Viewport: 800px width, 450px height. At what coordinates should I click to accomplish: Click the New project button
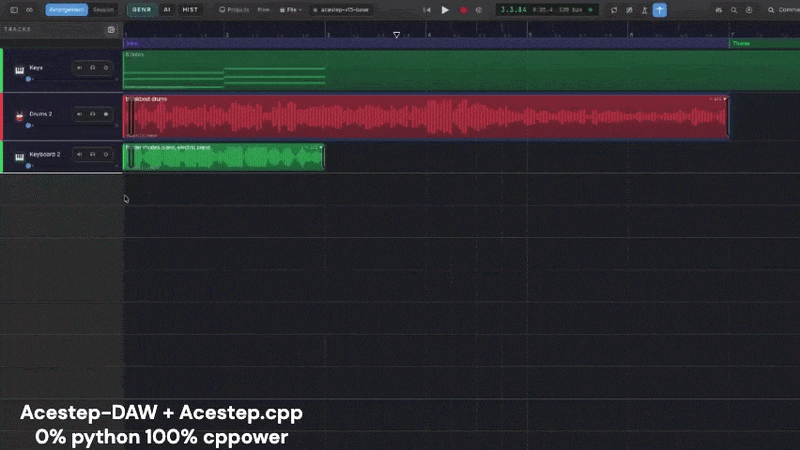point(263,10)
